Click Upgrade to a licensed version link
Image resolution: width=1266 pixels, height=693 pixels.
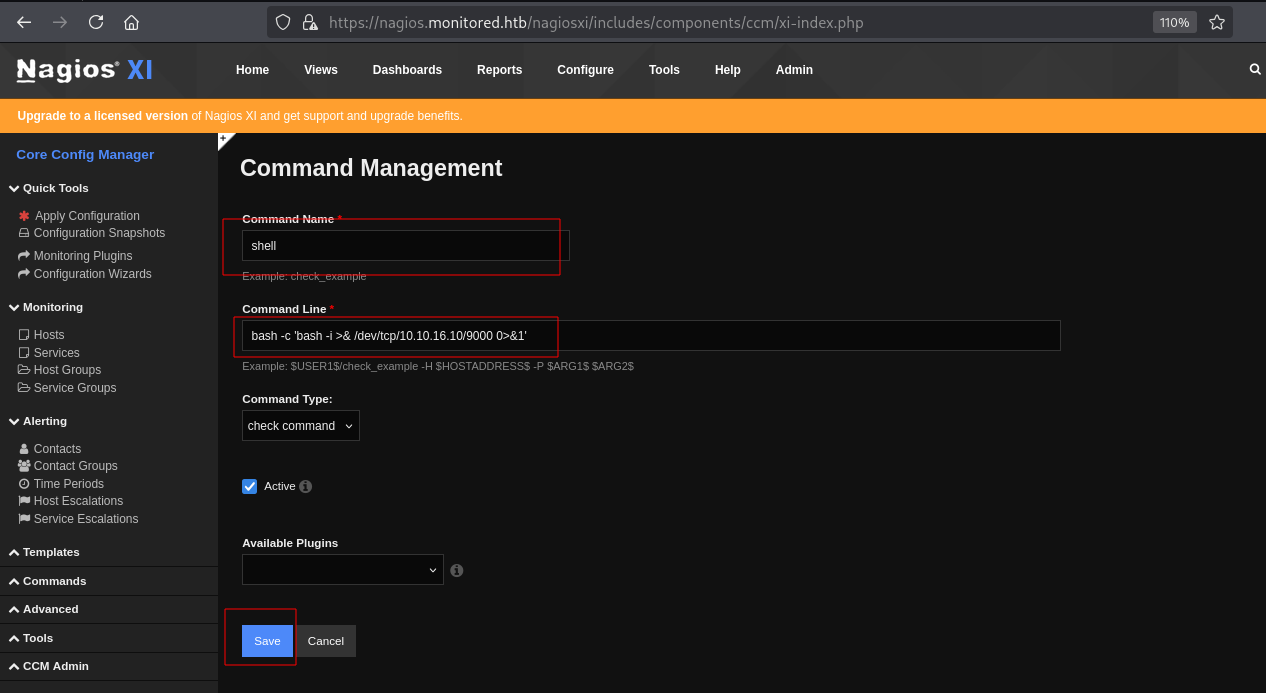point(102,116)
